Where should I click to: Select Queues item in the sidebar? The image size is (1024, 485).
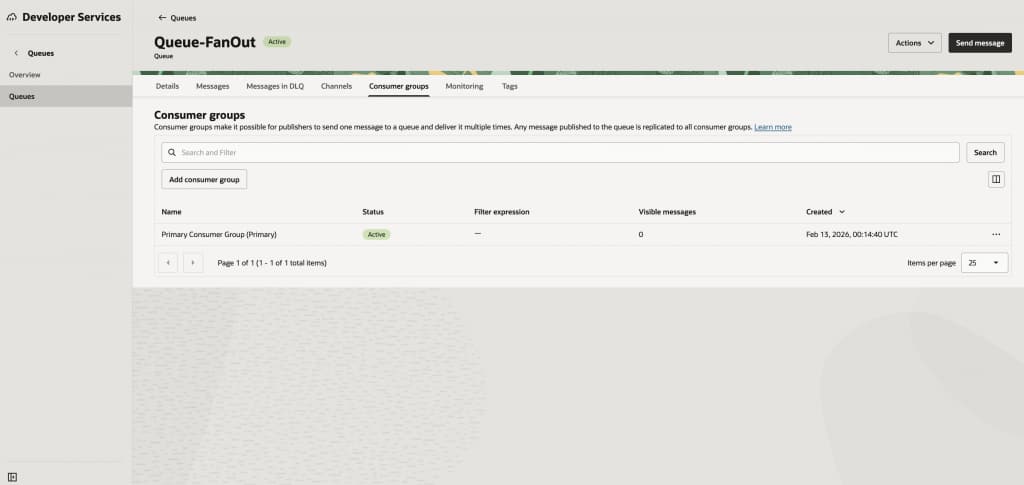66,96
